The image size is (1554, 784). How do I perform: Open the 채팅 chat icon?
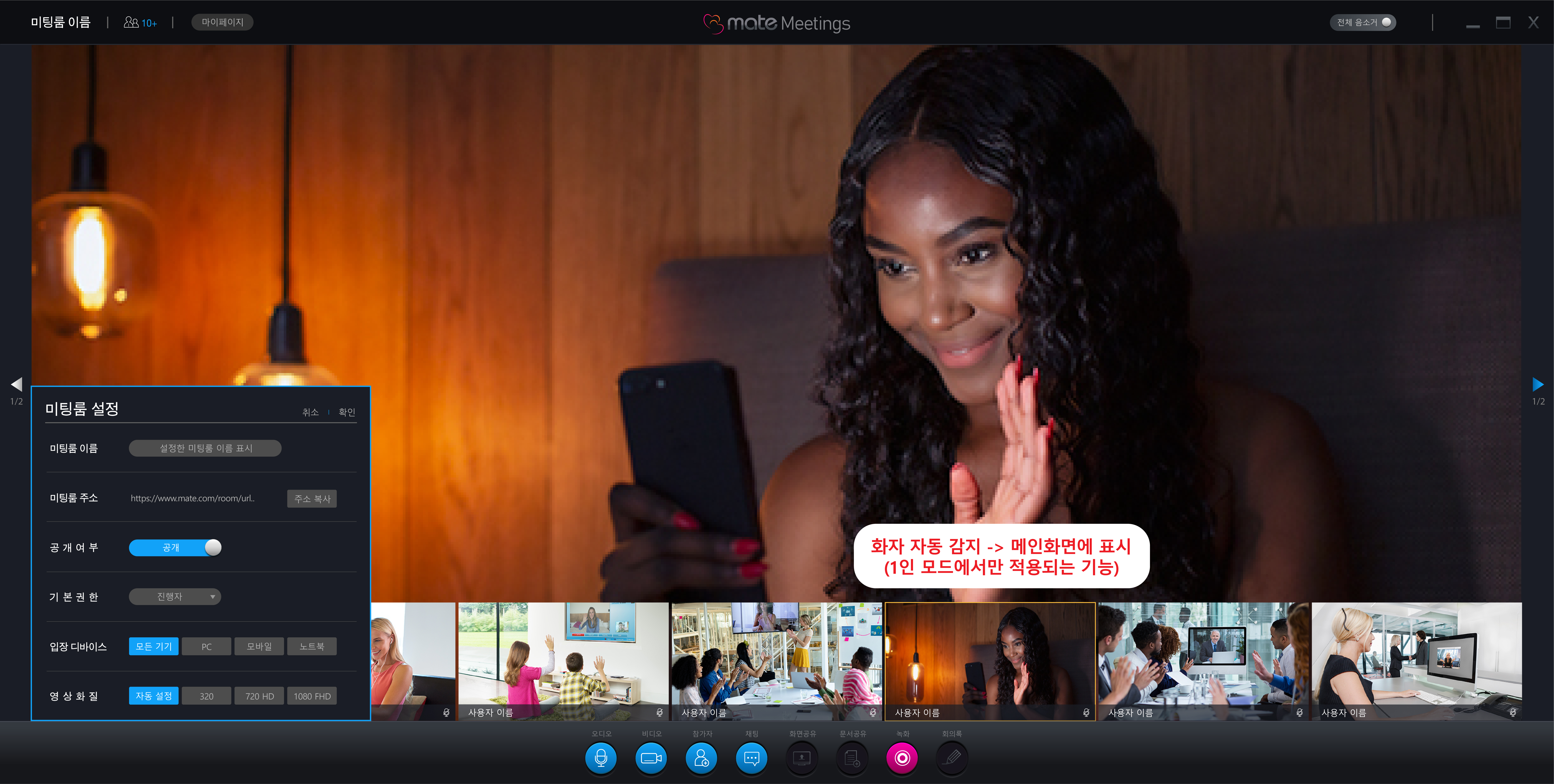click(x=752, y=758)
